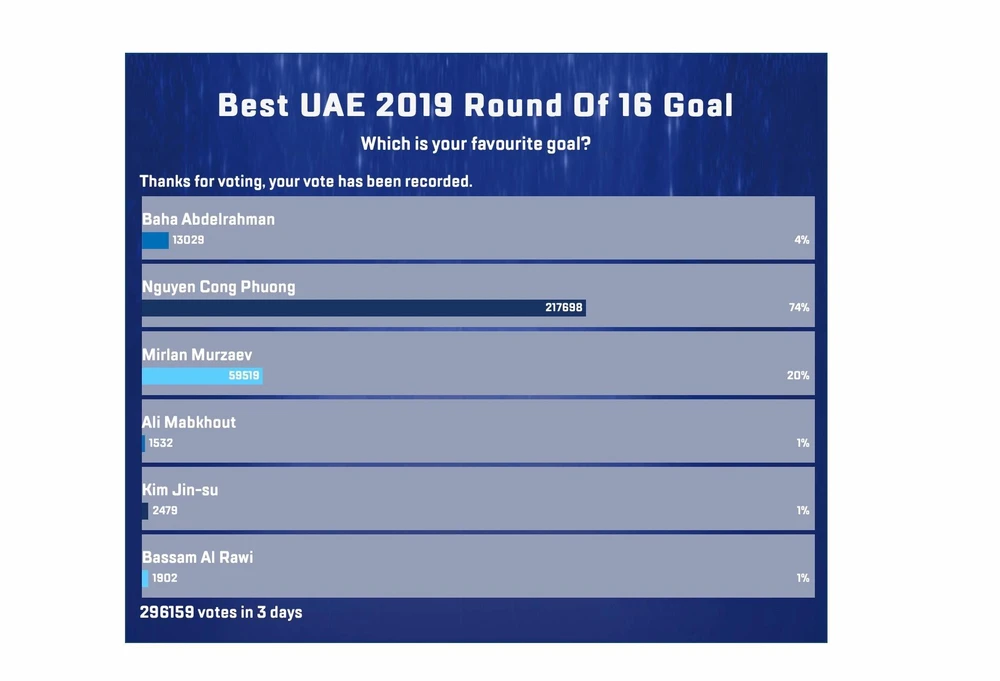Click the 1% beside Ali Mabkhout
Screen dimensions: 1000x681
tap(802, 443)
